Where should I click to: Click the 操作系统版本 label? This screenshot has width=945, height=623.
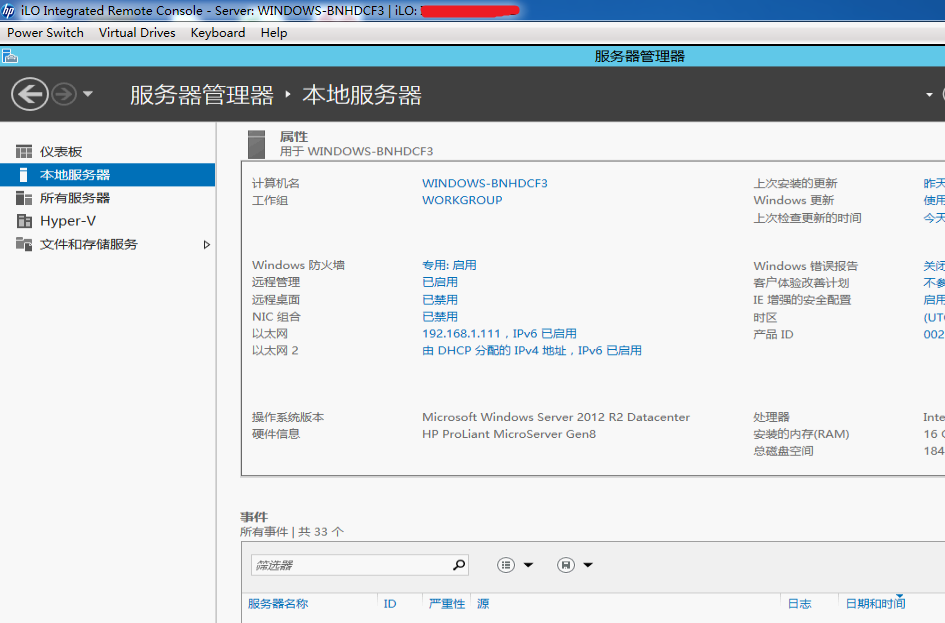[287, 417]
